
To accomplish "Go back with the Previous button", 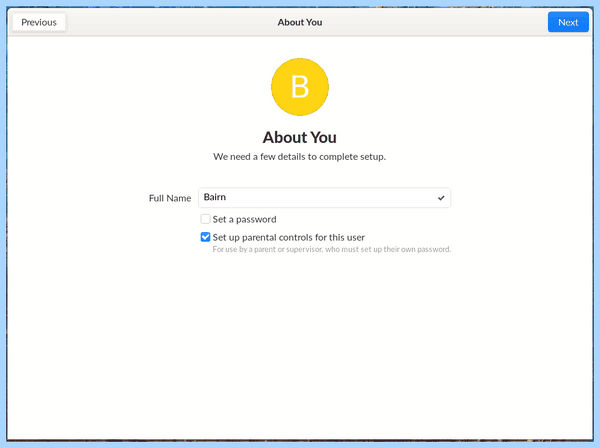I will 39,22.
